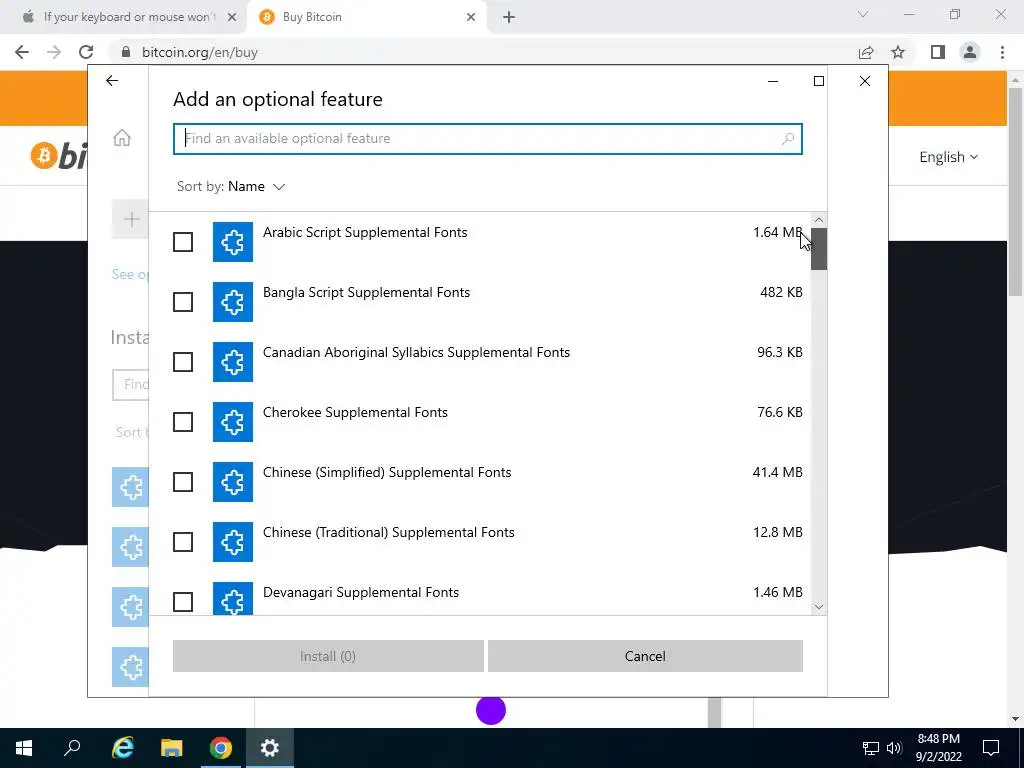Open File Explorer from taskbar
Screen dimensions: 1024x768
(x=172, y=748)
